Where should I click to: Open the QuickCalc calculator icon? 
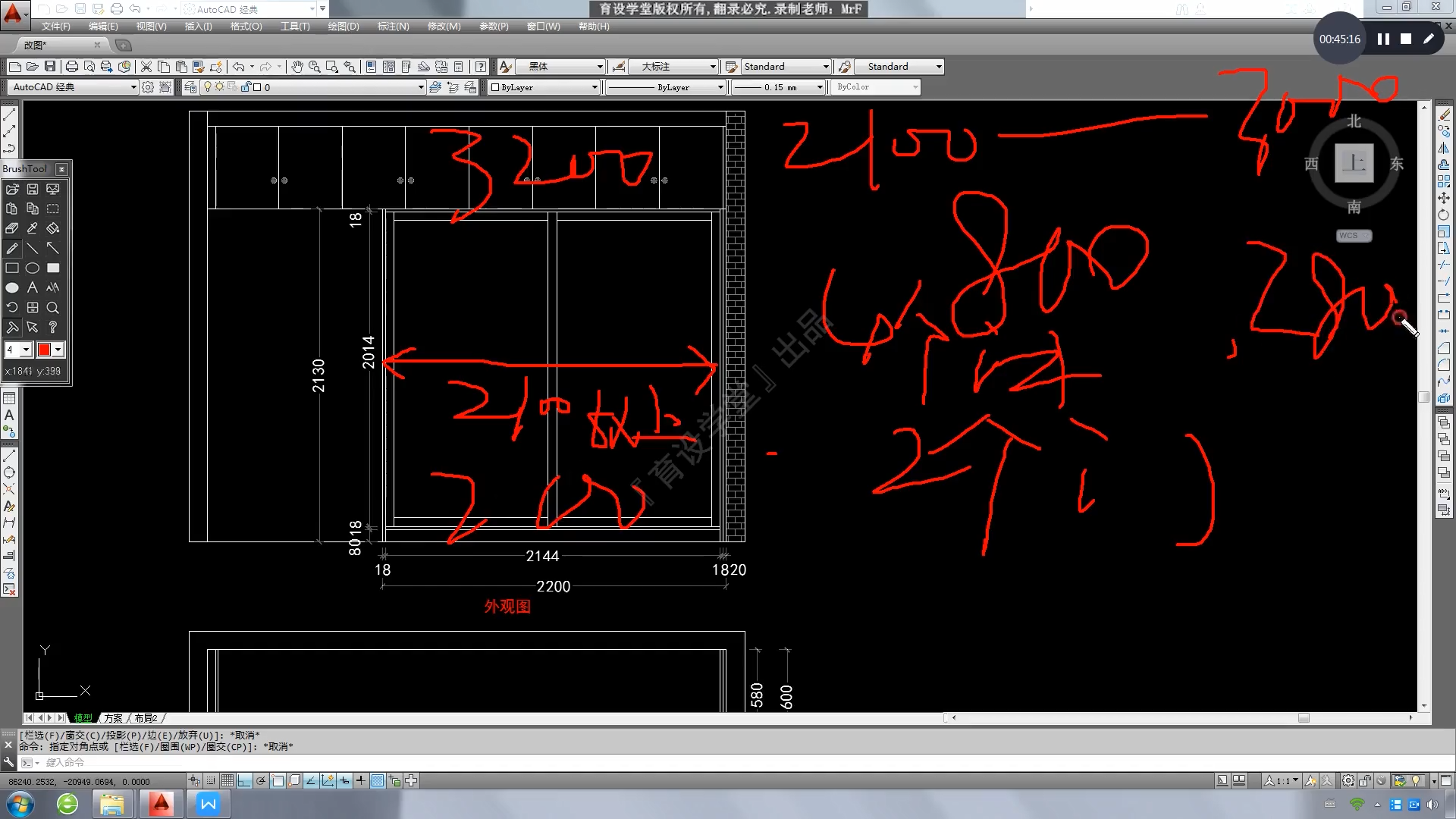click(x=459, y=67)
